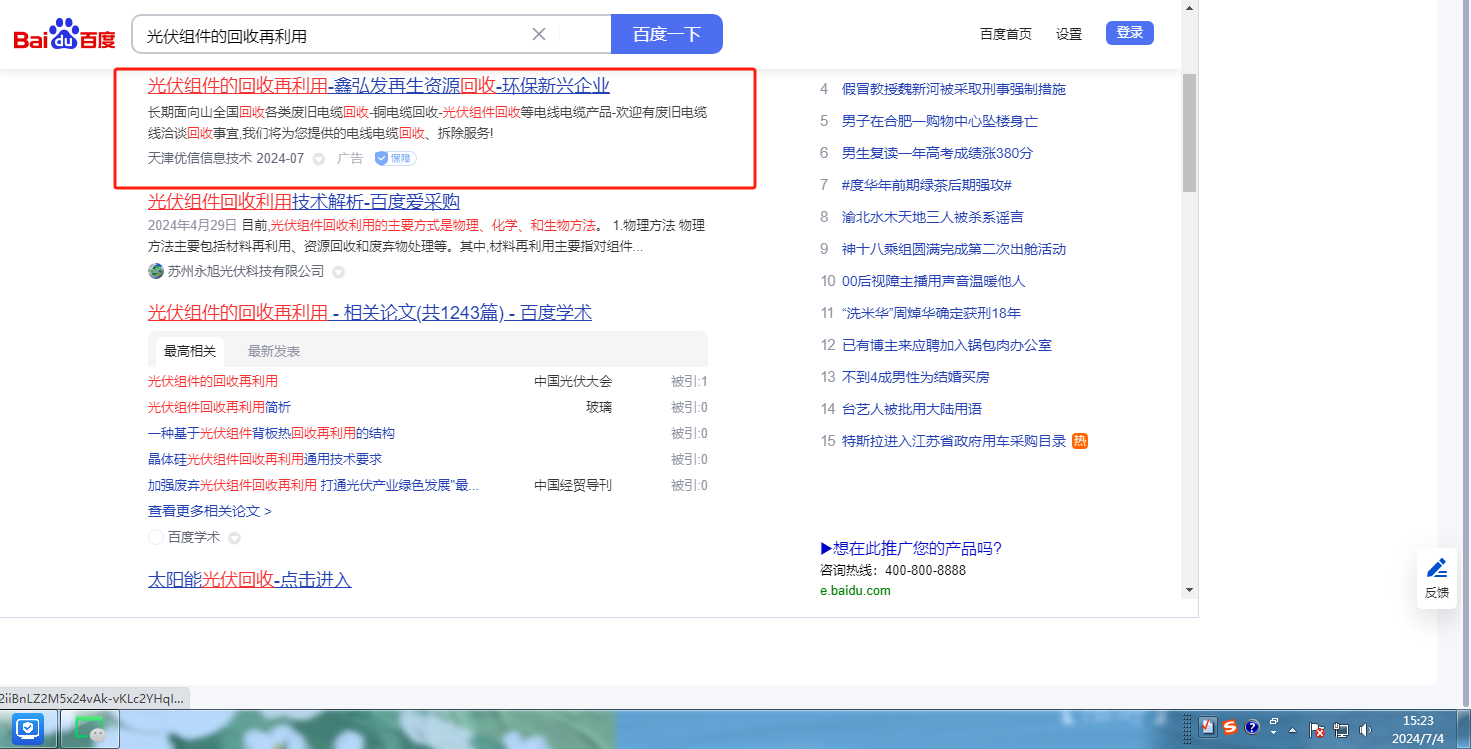The height and width of the screenshot is (749, 1471).
Task: Click inside the search input field
Action: tap(330, 35)
